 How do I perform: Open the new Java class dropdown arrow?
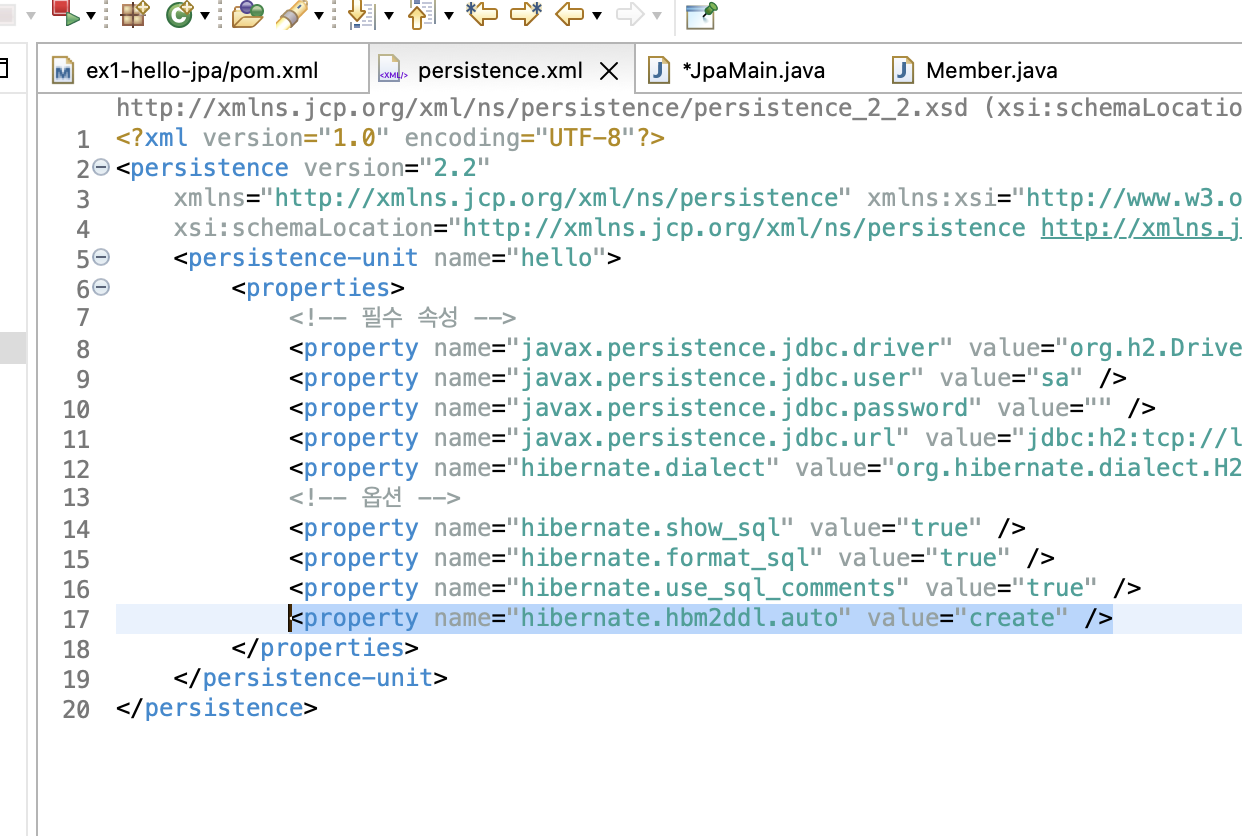point(205,15)
